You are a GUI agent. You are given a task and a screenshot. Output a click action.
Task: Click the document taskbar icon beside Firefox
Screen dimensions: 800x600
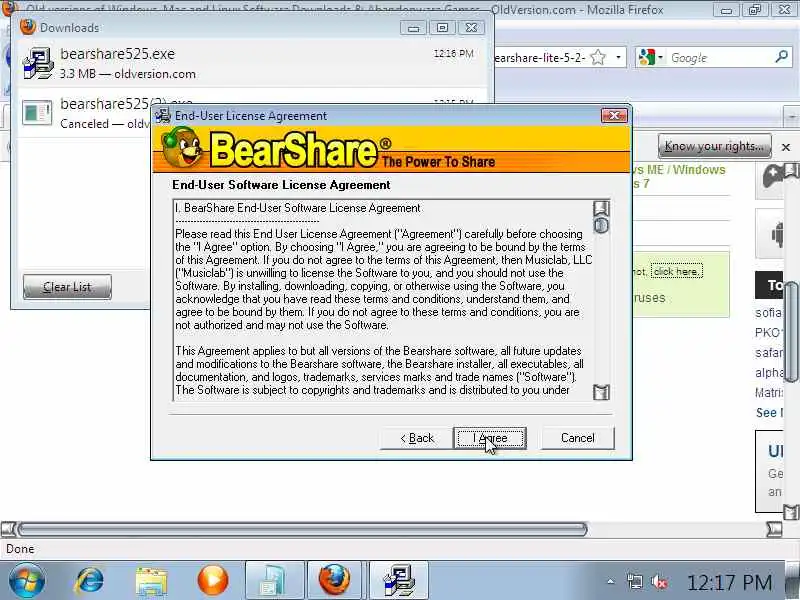coord(274,581)
